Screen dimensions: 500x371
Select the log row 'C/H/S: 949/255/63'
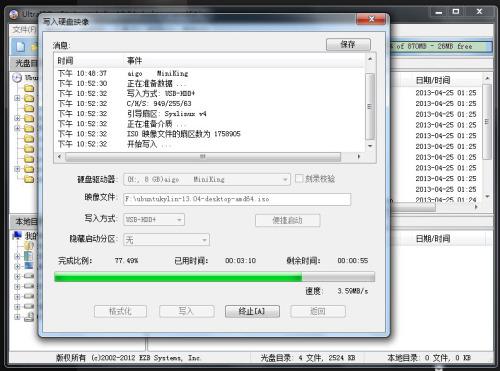209,104
